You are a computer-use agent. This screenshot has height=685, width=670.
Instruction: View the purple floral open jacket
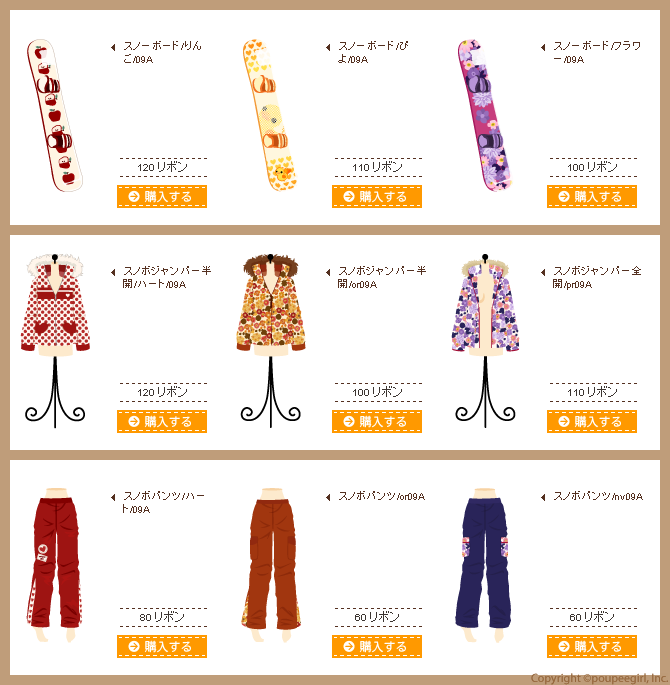[x=485, y=340]
